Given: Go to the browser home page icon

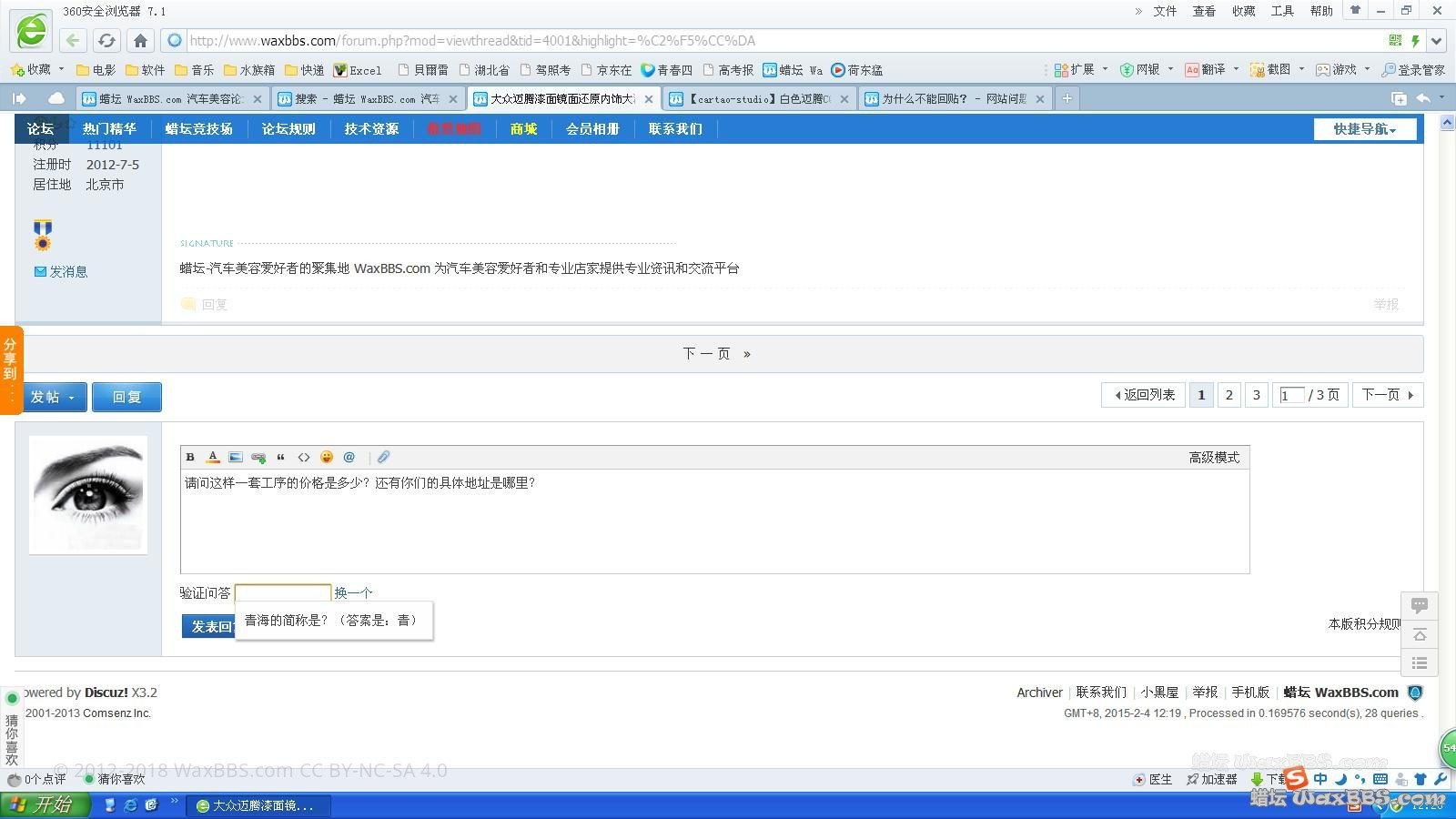Looking at the screenshot, I should point(140,40).
